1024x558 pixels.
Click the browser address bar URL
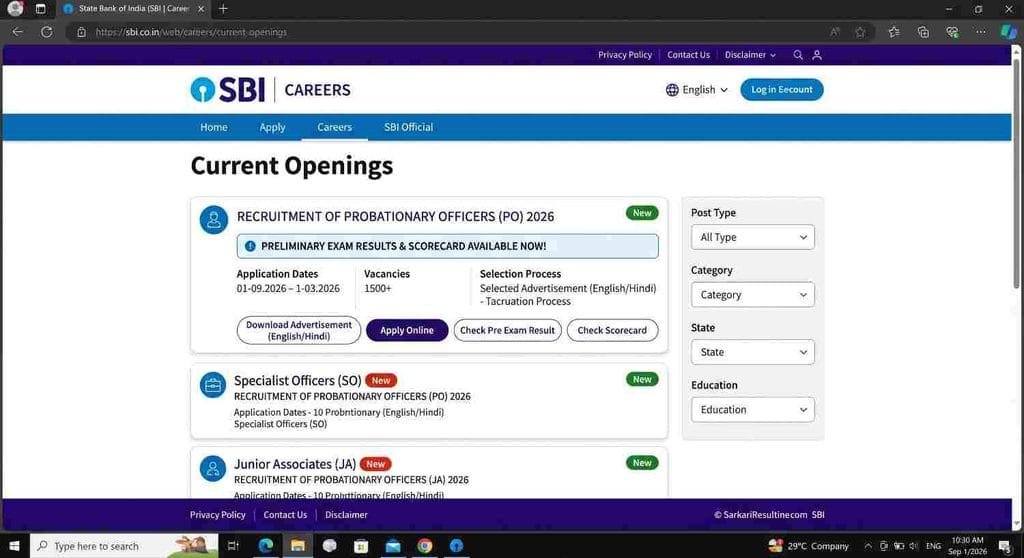[x=191, y=32]
